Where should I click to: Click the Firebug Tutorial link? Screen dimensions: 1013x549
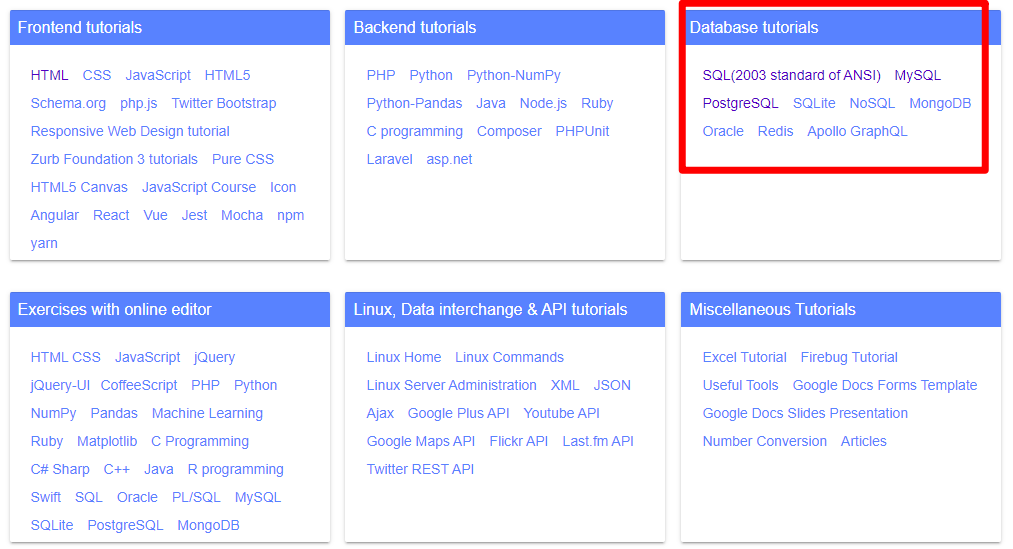[849, 357]
